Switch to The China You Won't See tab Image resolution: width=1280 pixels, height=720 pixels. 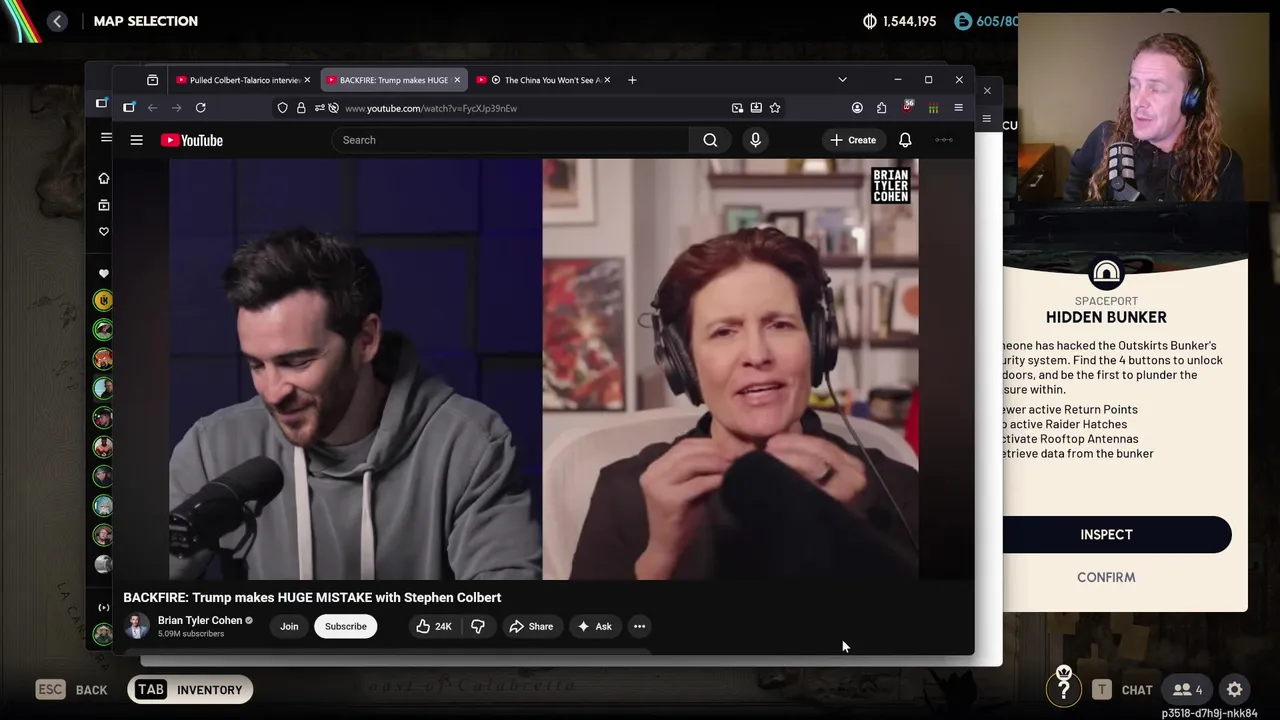(544, 80)
